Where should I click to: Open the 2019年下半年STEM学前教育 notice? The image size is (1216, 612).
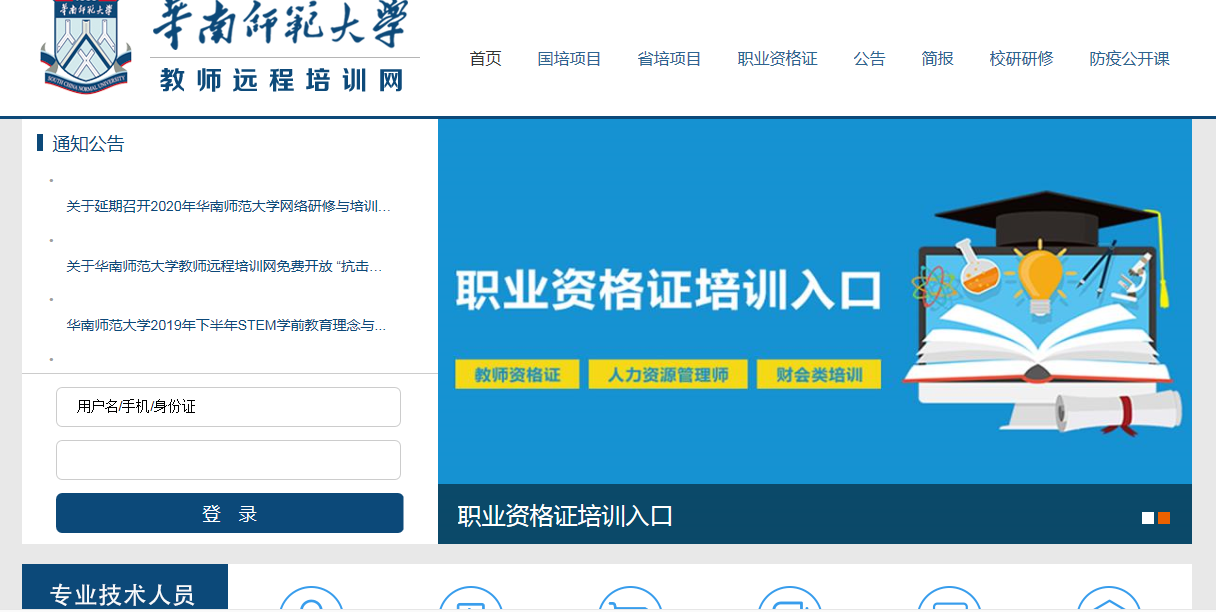click(x=226, y=326)
